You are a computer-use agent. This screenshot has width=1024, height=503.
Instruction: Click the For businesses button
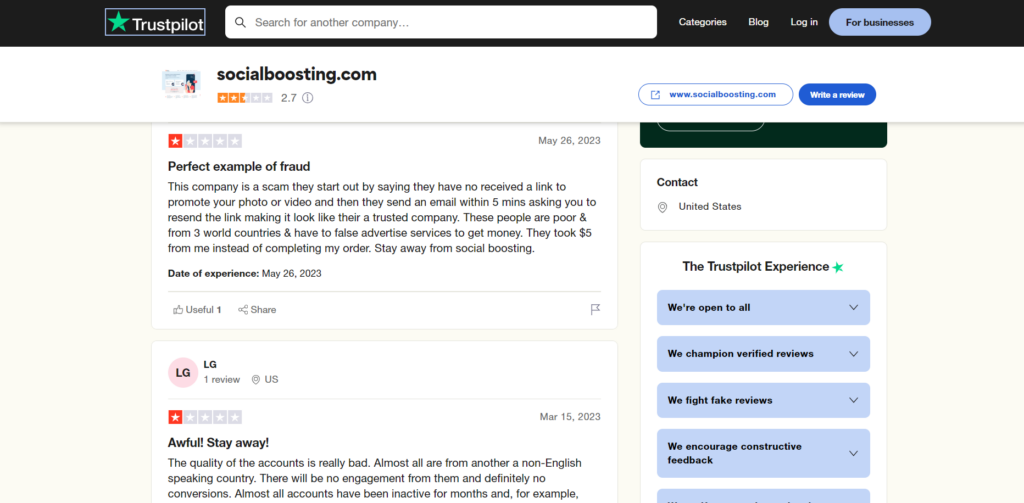pyautogui.click(x=880, y=22)
